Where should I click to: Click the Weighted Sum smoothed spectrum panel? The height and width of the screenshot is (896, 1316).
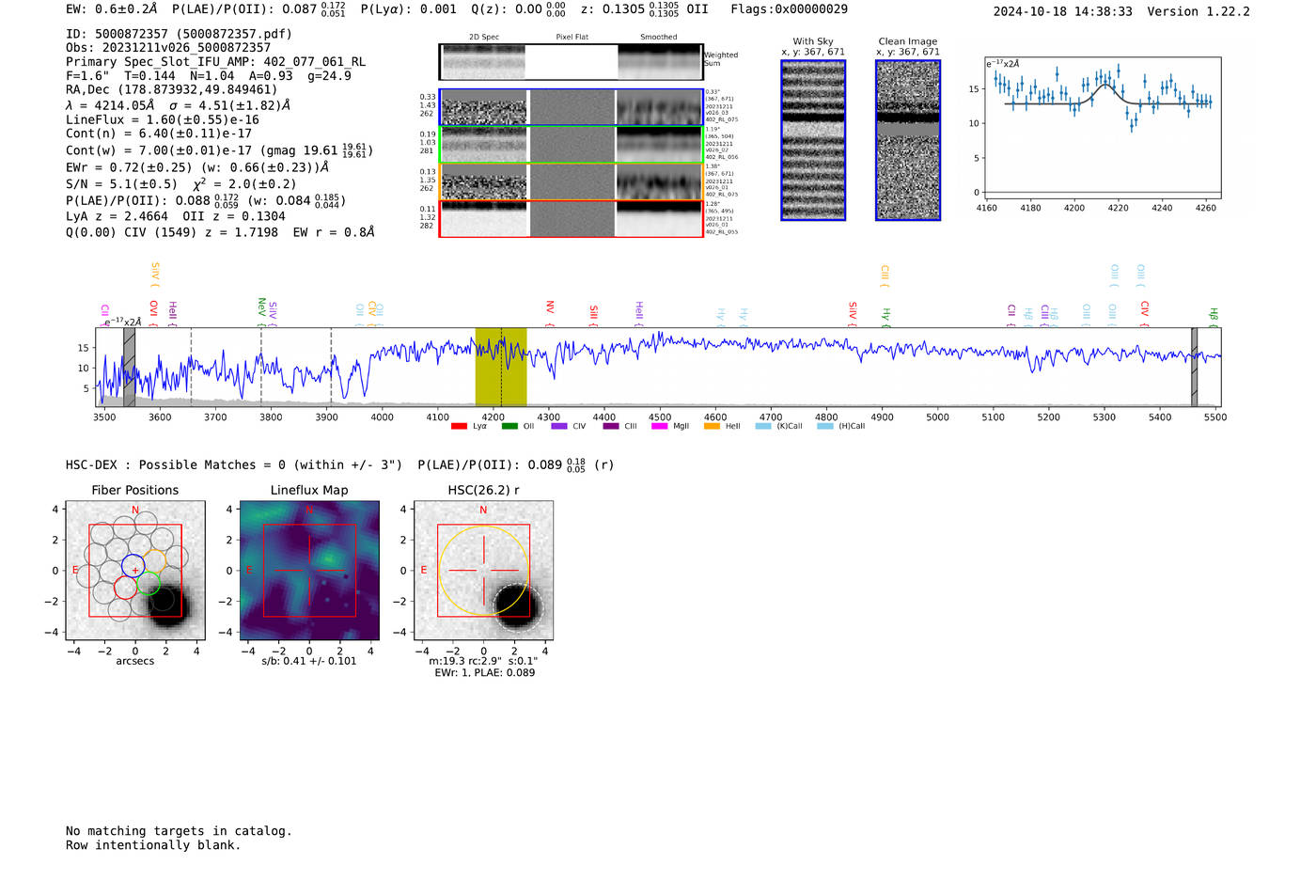[659, 62]
